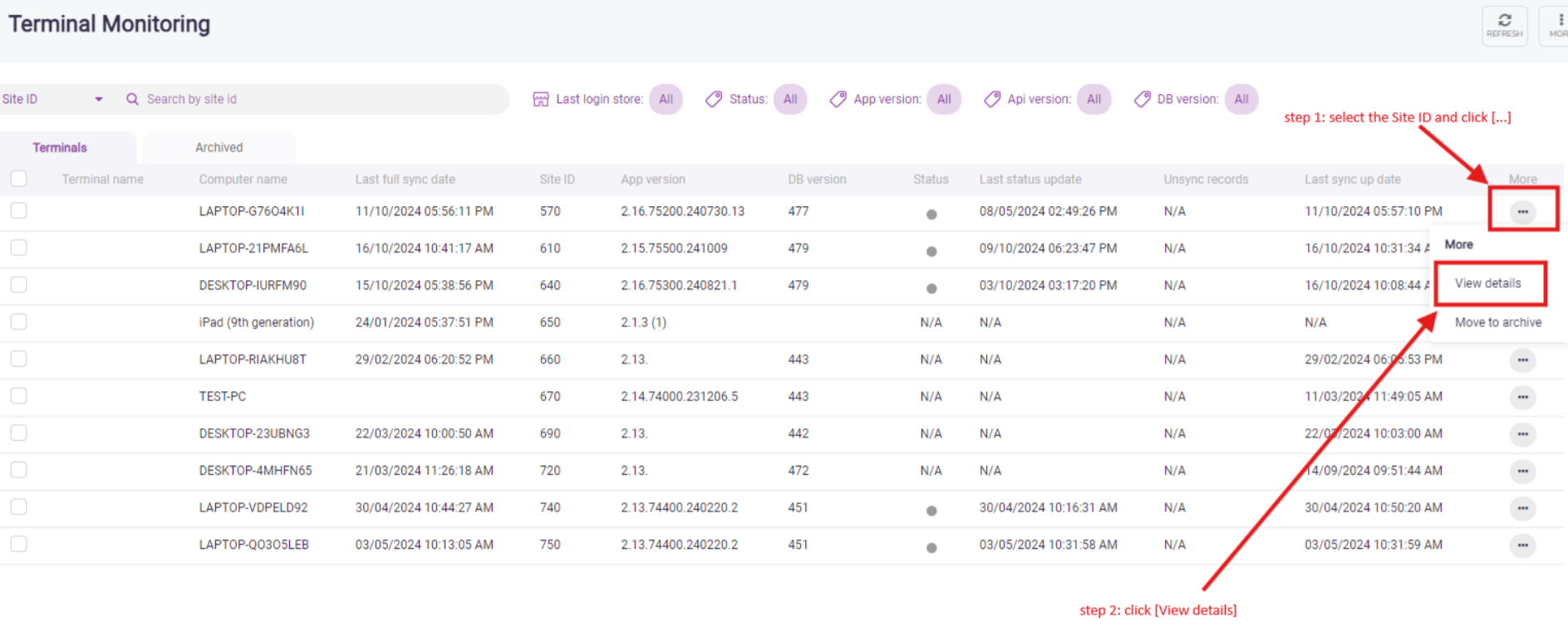Choose View details from the More menu
The width and height of the screenshot is (1568, 636).
tap(1487, 283)
